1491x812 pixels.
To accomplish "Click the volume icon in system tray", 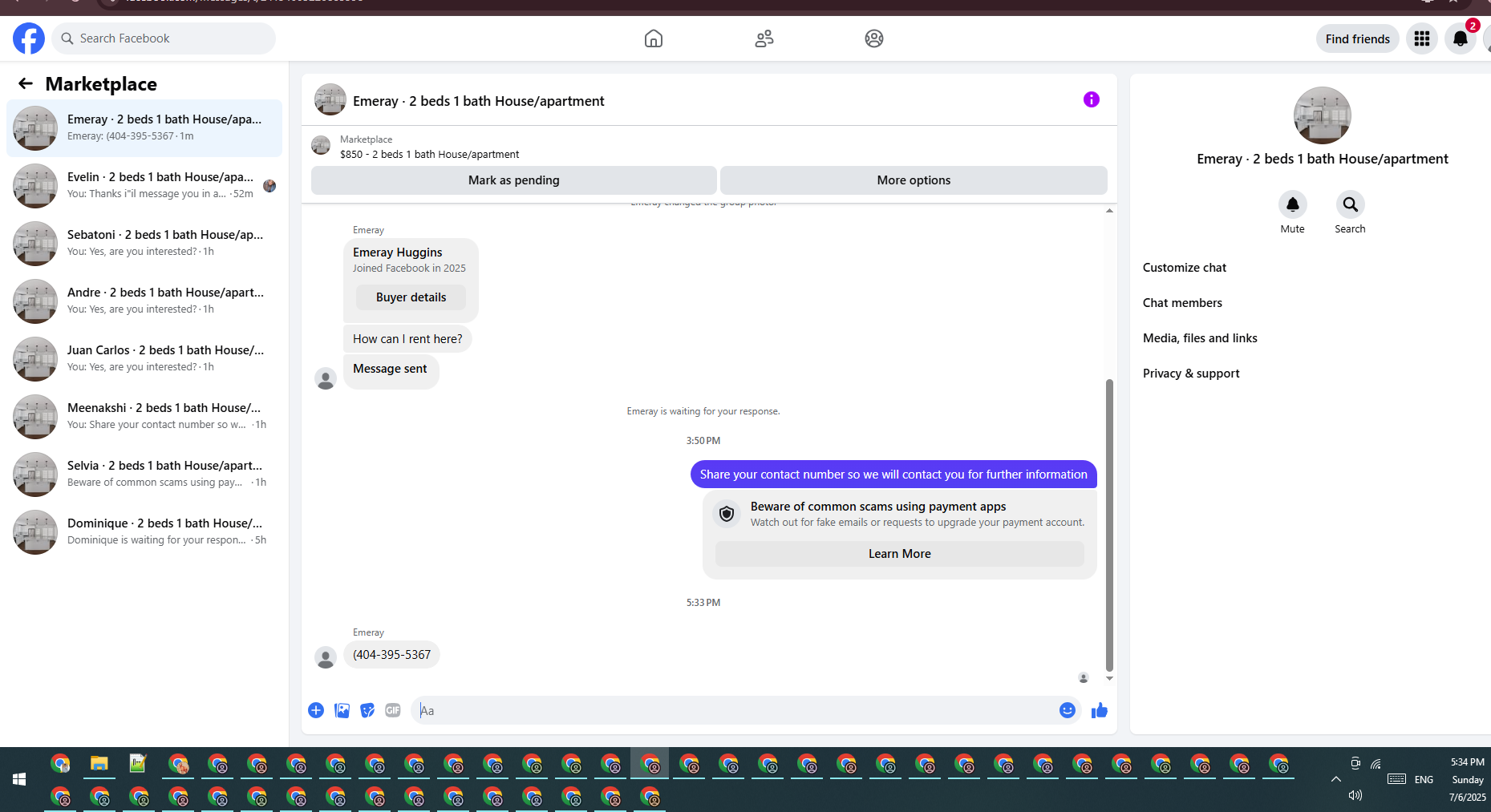I will coord(1355,795).
